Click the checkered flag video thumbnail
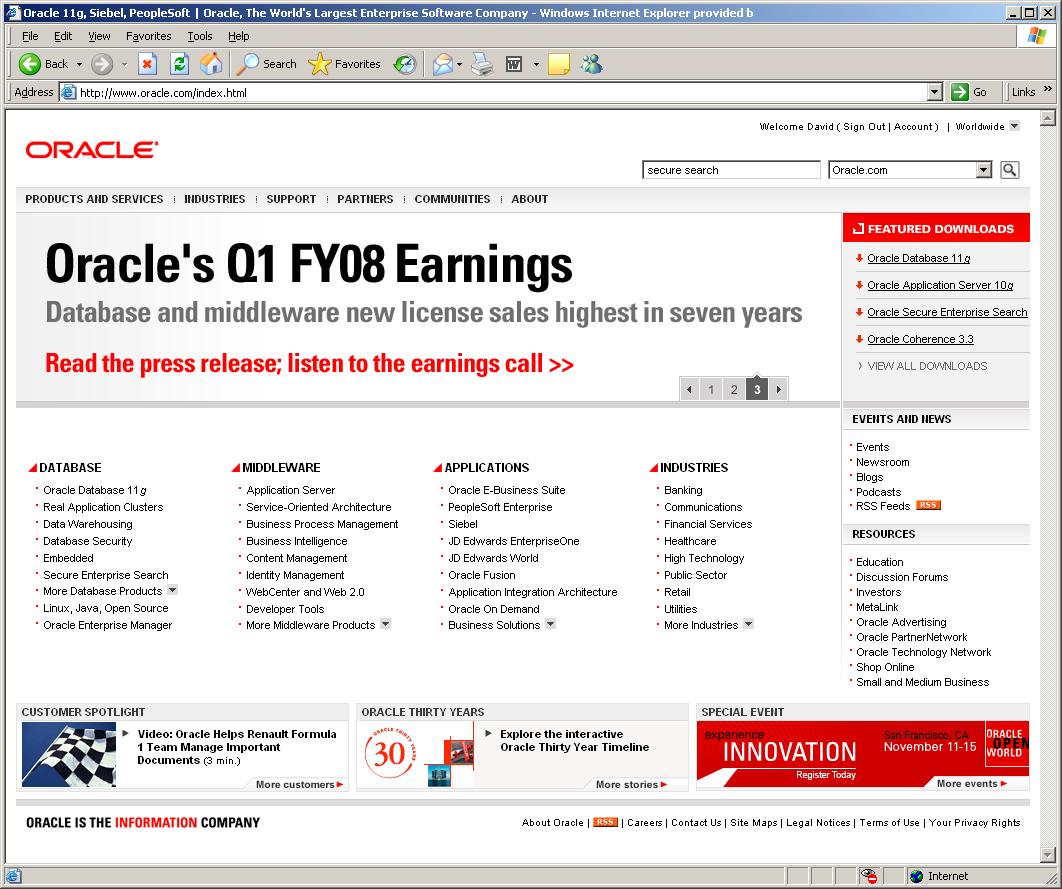Image resolution: width=1062 pixels, height=889 pixels. (x=68, y=754)
